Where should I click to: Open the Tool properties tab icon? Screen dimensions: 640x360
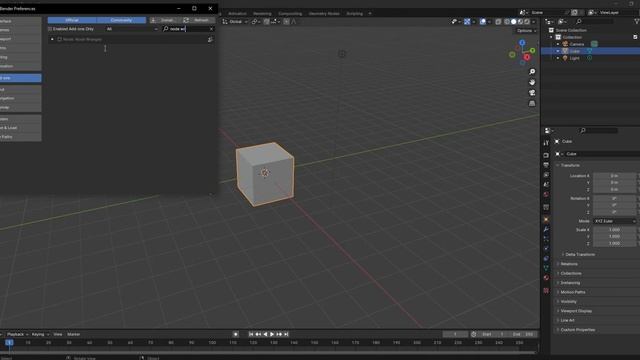click(x=546, y=143)
